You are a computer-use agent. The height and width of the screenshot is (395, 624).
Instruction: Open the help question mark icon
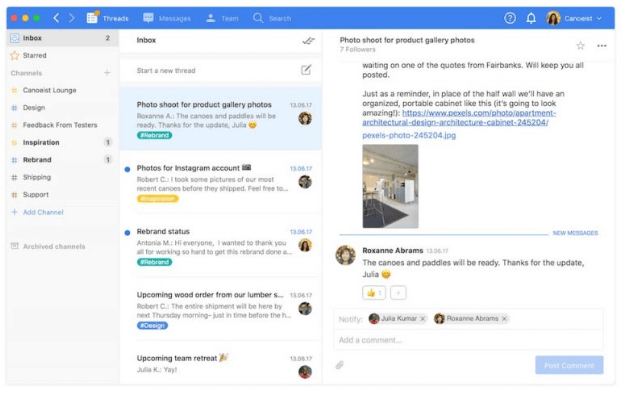[510, 18]
